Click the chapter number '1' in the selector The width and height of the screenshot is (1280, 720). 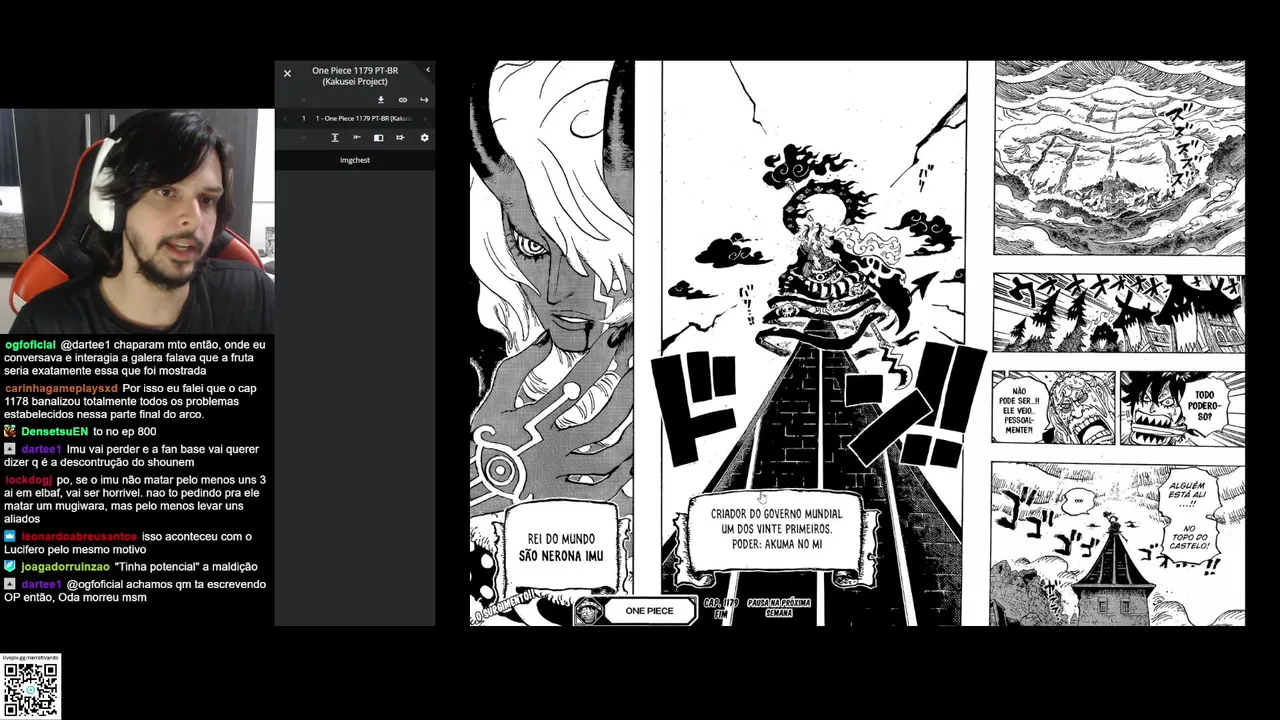tap(304, 118)
